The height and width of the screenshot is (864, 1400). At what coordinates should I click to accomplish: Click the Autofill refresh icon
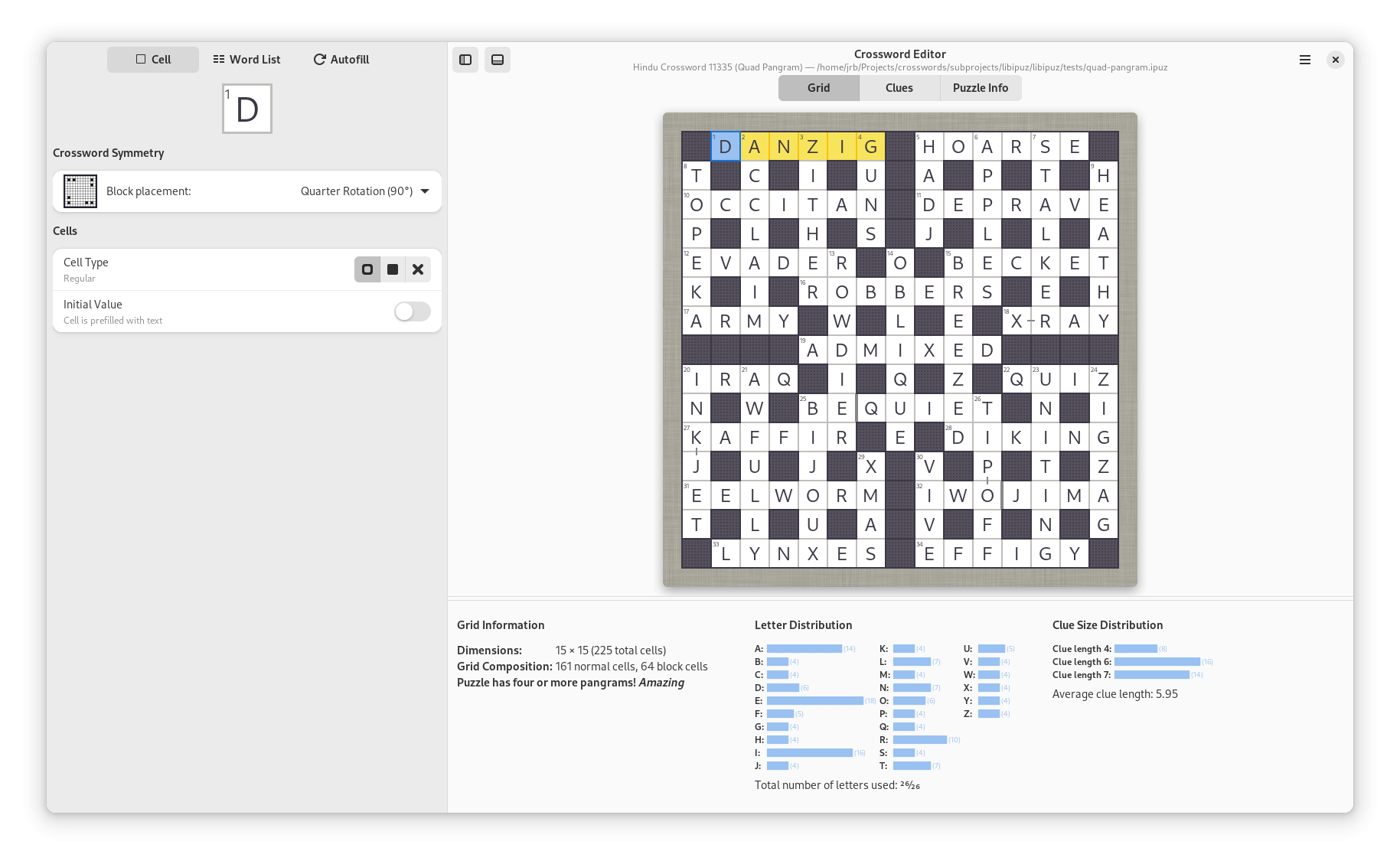tap(319, 59)
